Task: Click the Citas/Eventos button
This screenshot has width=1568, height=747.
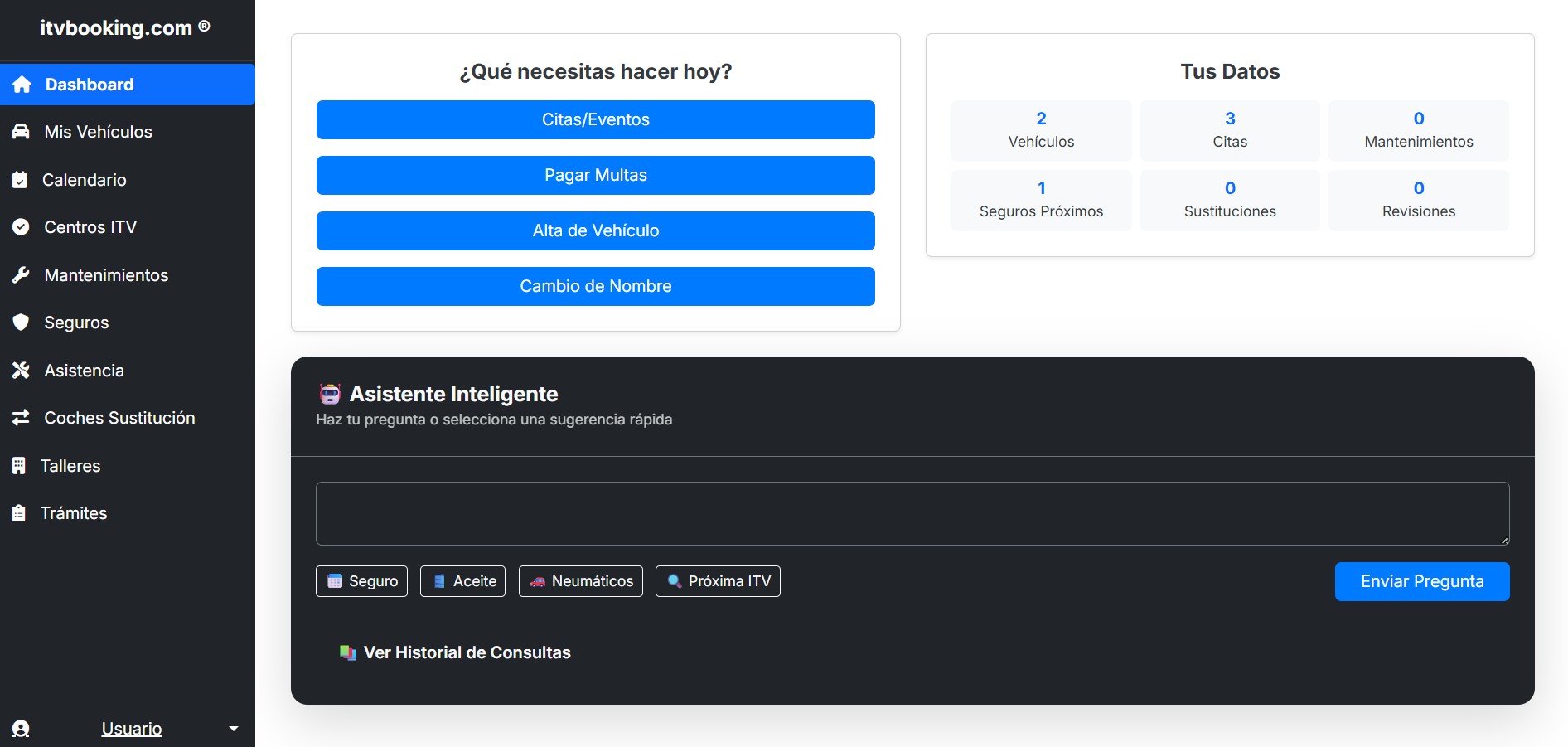Action: pyautogui.click(x=596, y=119)
